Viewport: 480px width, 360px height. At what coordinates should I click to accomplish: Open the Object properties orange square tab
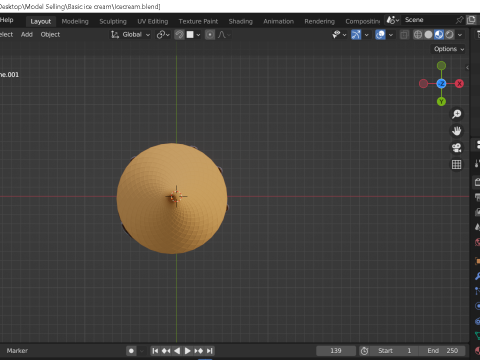coord(477,261)
